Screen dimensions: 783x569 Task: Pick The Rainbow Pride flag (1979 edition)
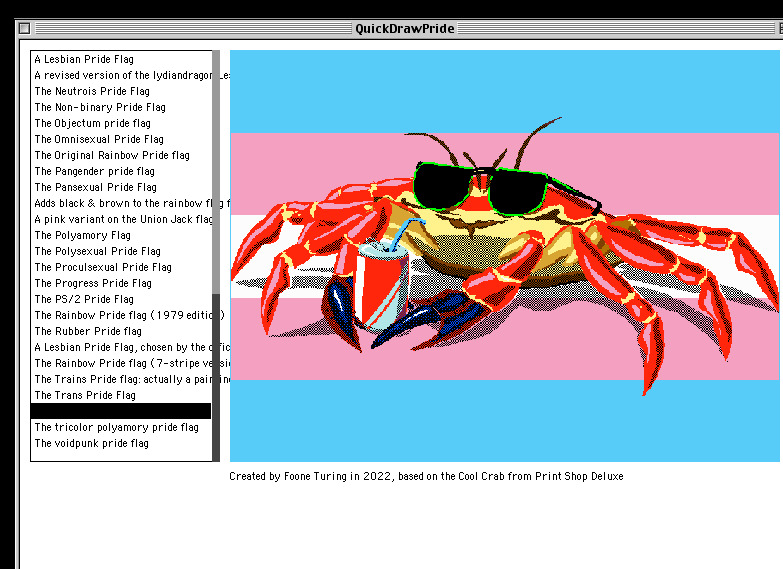(121, 315)
